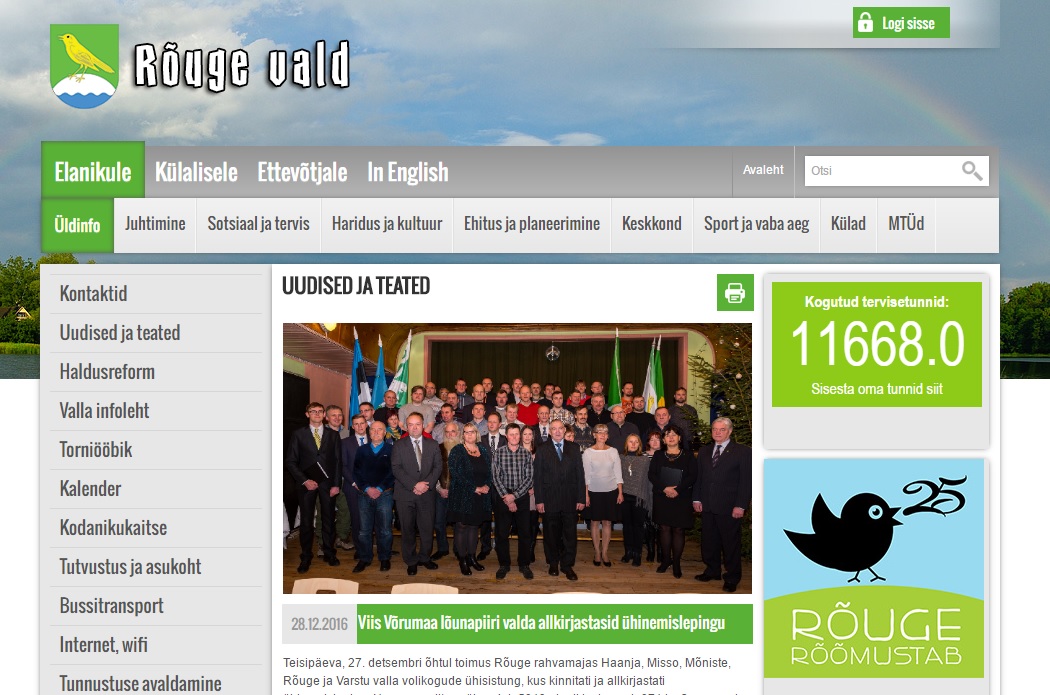Open the Külalisele main tab
The image size is (1050, 695).
[196, 172]
